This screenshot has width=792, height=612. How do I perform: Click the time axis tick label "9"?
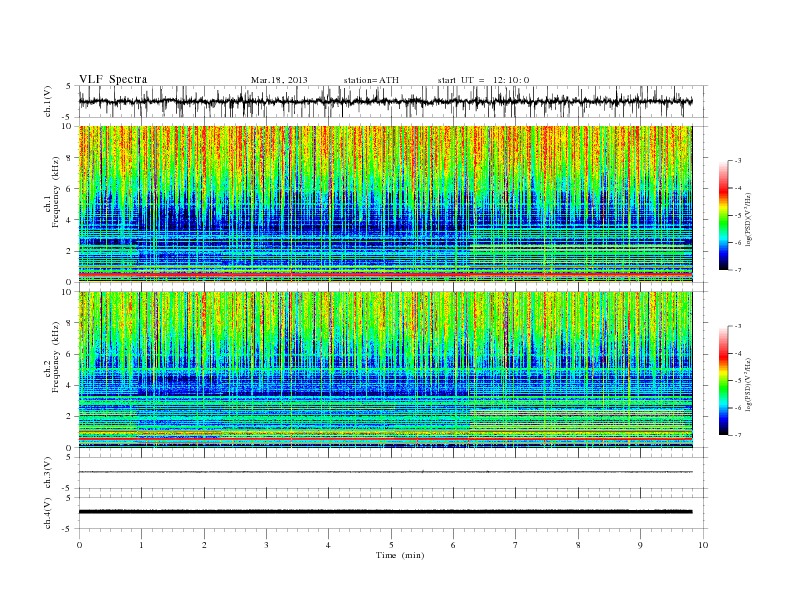(x=640, y=545)
